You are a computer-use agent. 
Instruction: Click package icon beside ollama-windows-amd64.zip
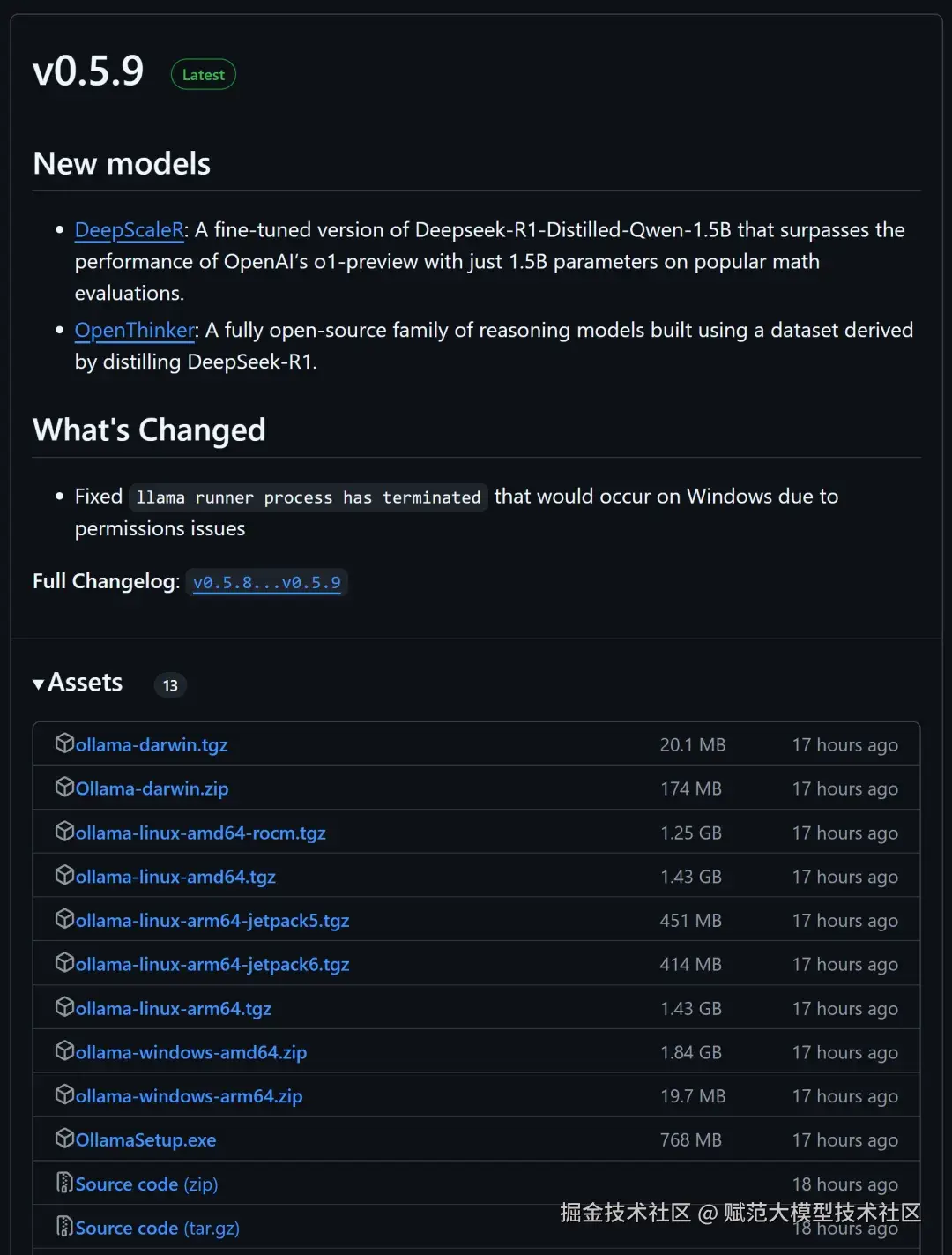pyautogui.click(x=64, y=1050)
